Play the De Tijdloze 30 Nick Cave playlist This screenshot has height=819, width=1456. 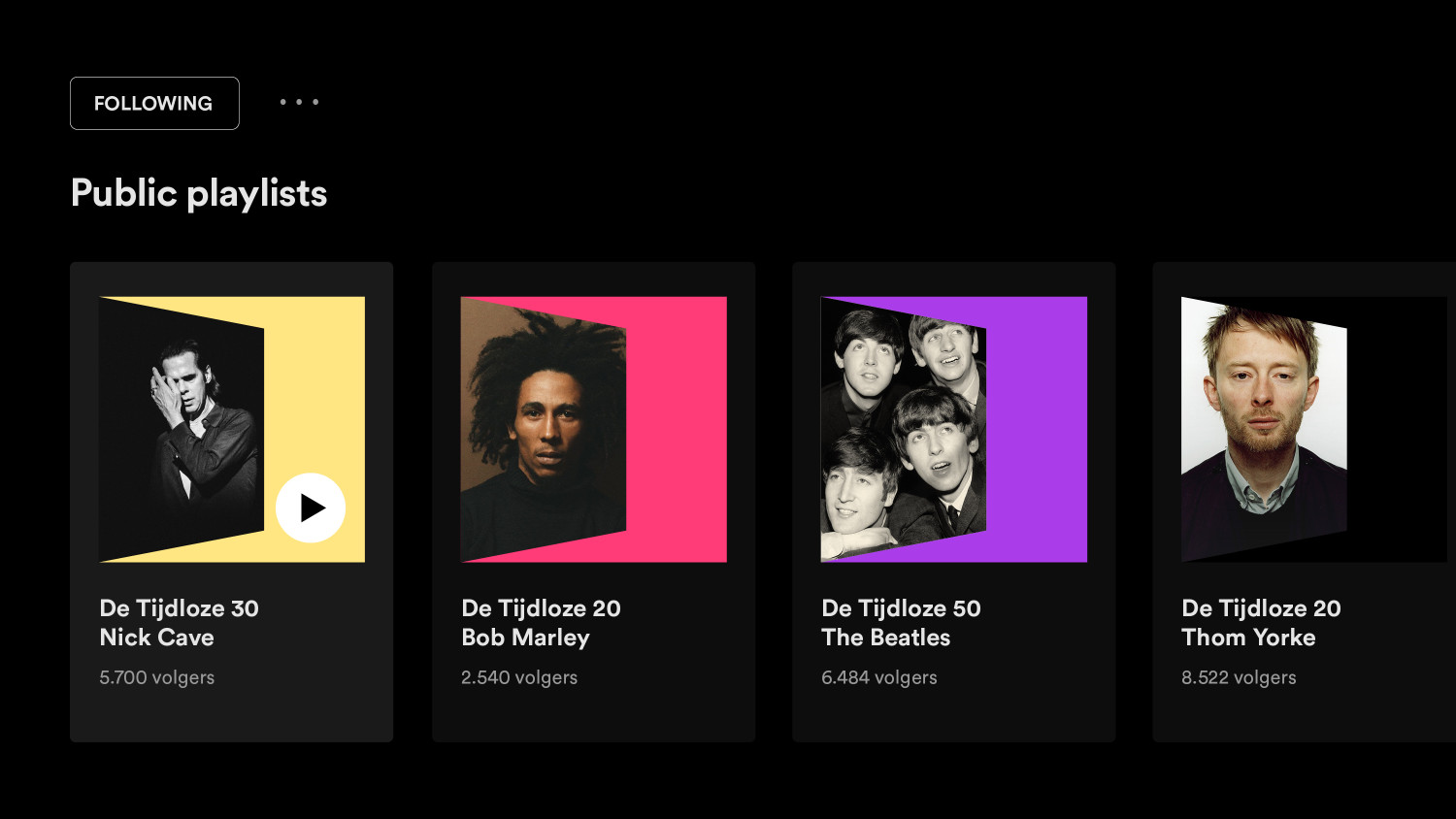pyautogui.click(x=311, y=508)
